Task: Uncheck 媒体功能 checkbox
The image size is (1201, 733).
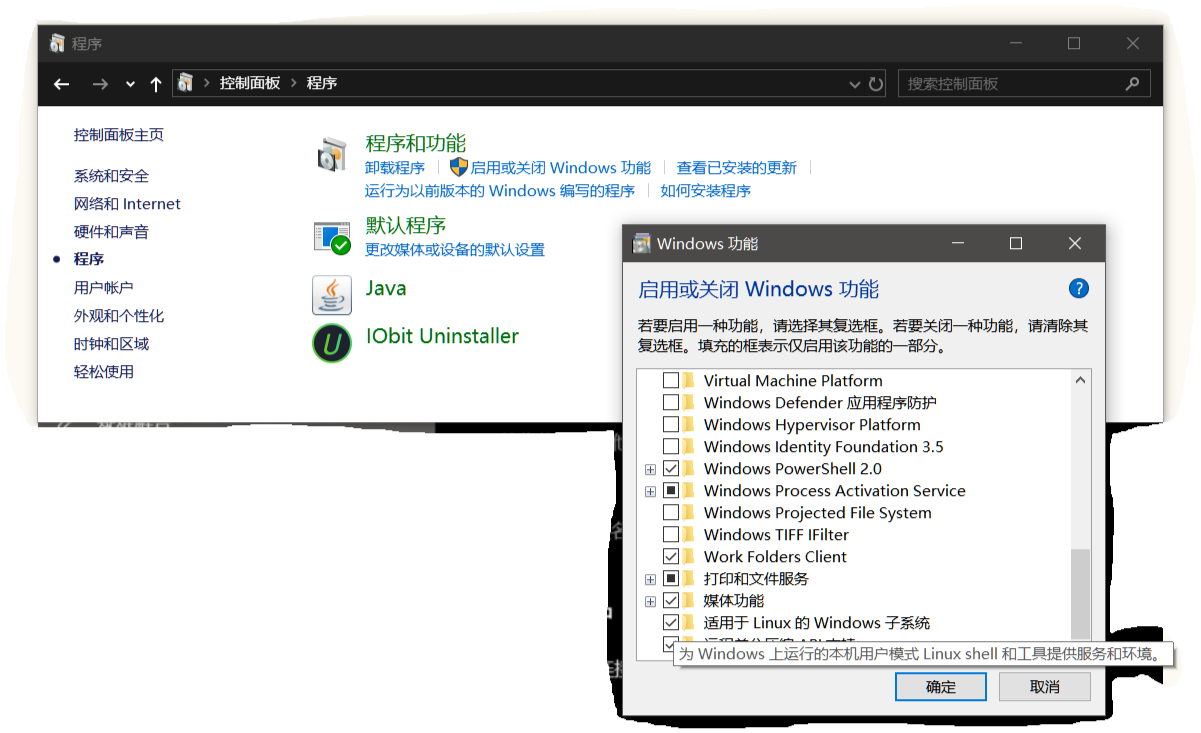Action: tap(671, 601)
